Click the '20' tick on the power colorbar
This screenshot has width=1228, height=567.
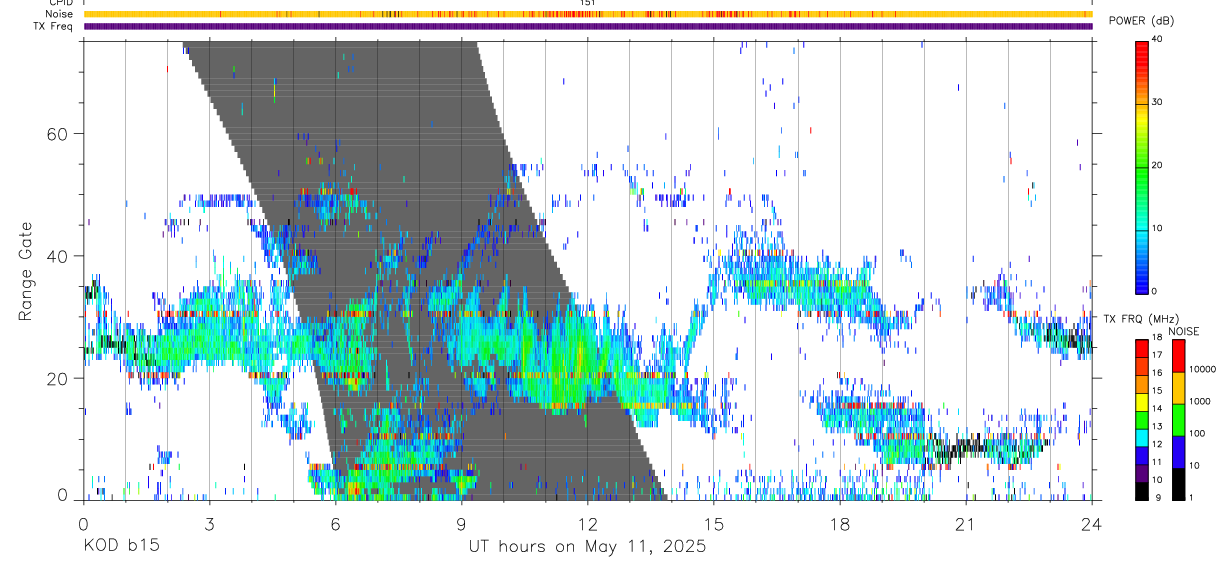pos(1157,166)
